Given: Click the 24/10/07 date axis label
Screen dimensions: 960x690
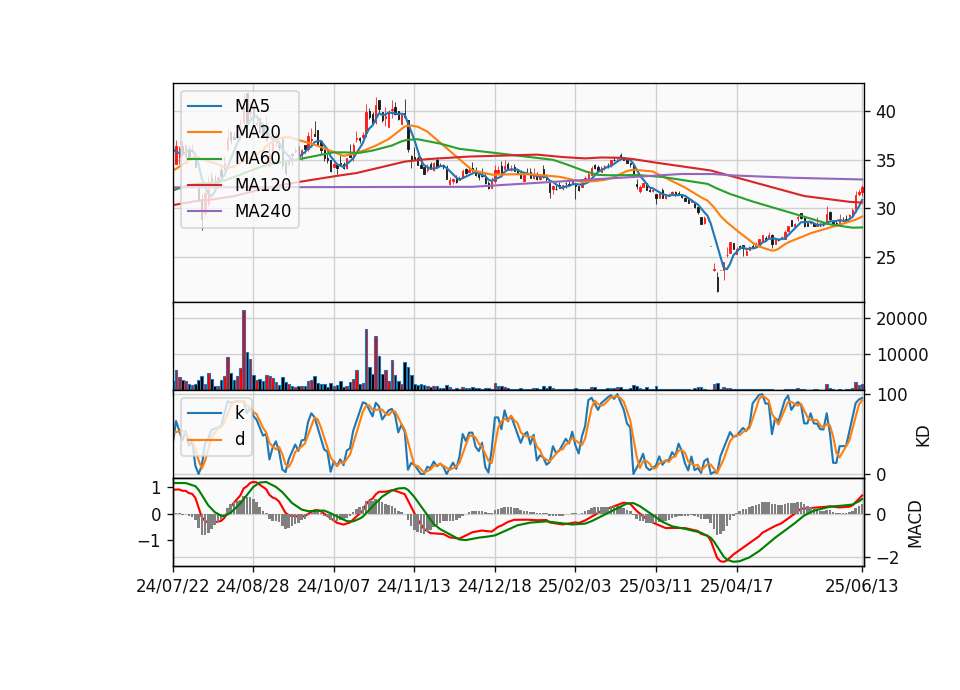Looking at the screenshot, I should [334, 586].
